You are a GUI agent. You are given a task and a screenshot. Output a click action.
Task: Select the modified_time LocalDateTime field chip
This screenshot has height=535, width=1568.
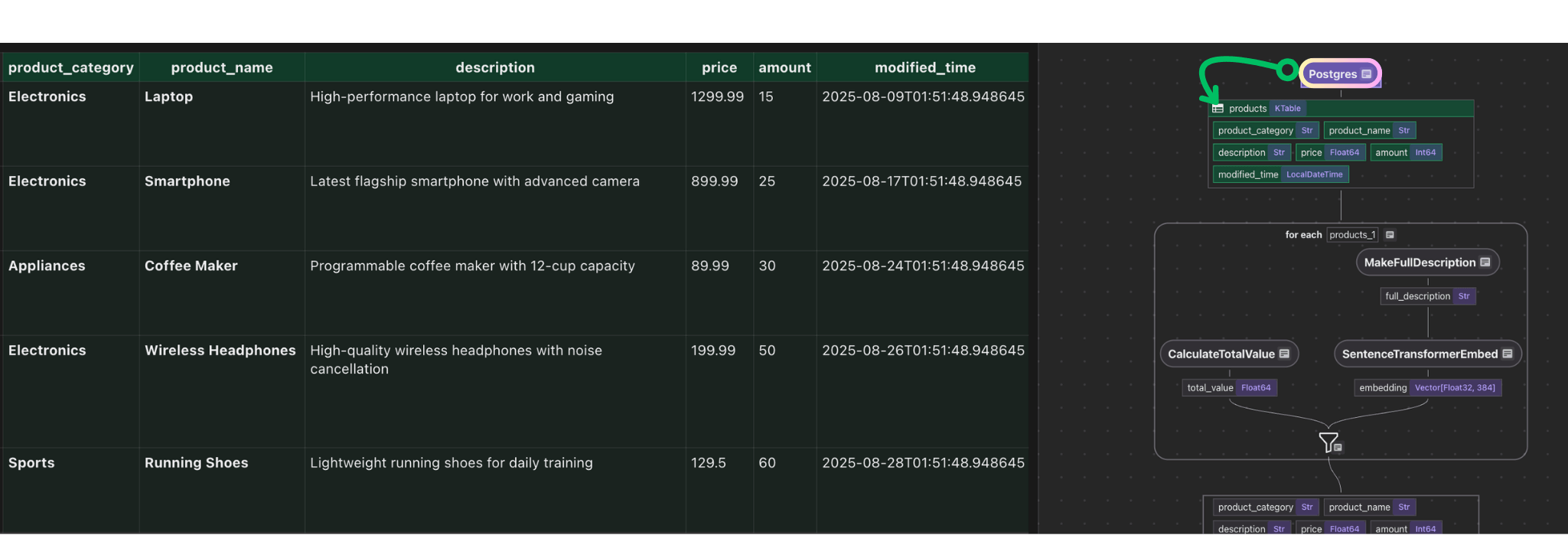click(x=1280, y=175)
